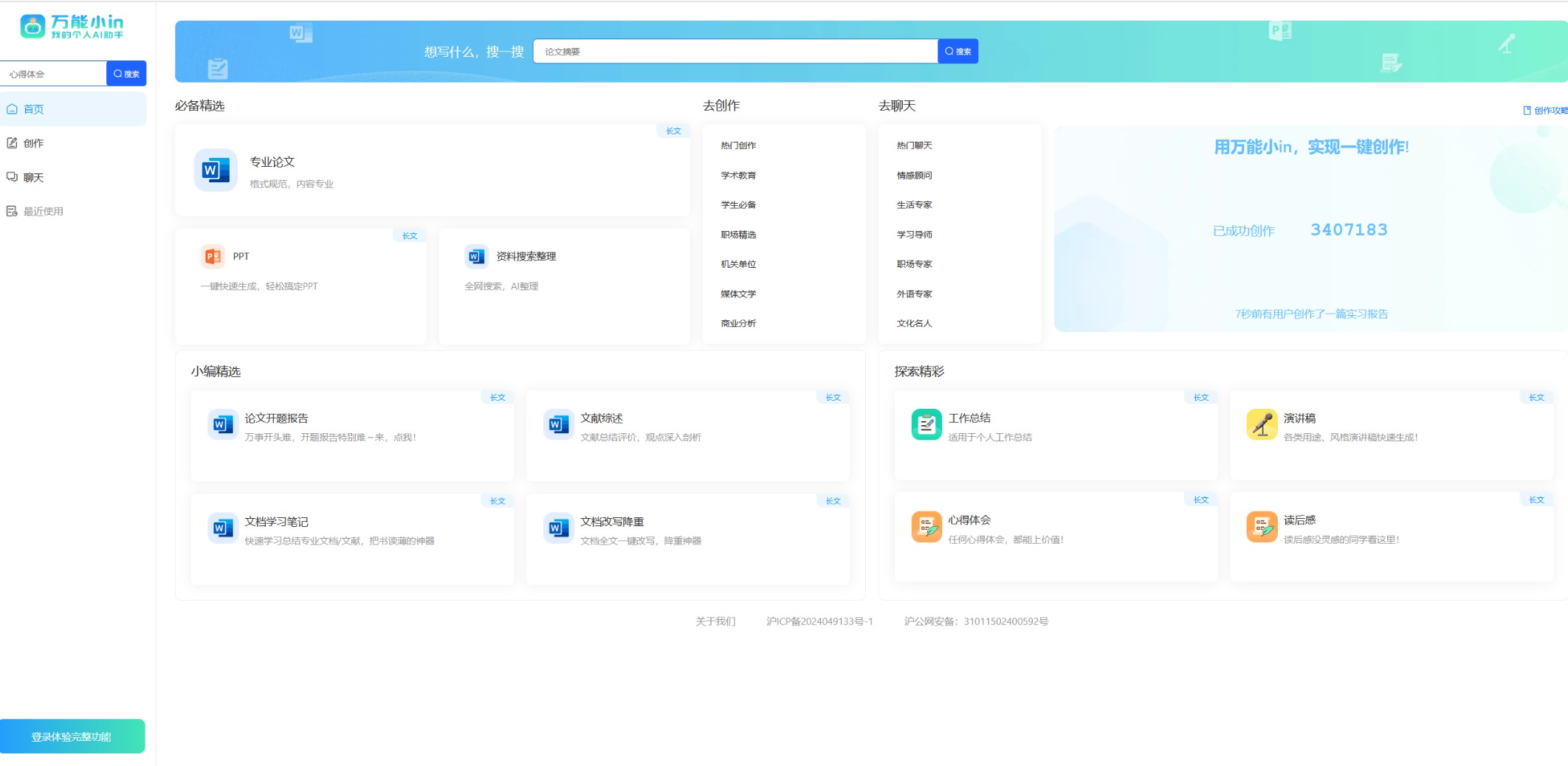Click the 论文摘要 banner search field
1568x766 pixels.
pos(735,52)
